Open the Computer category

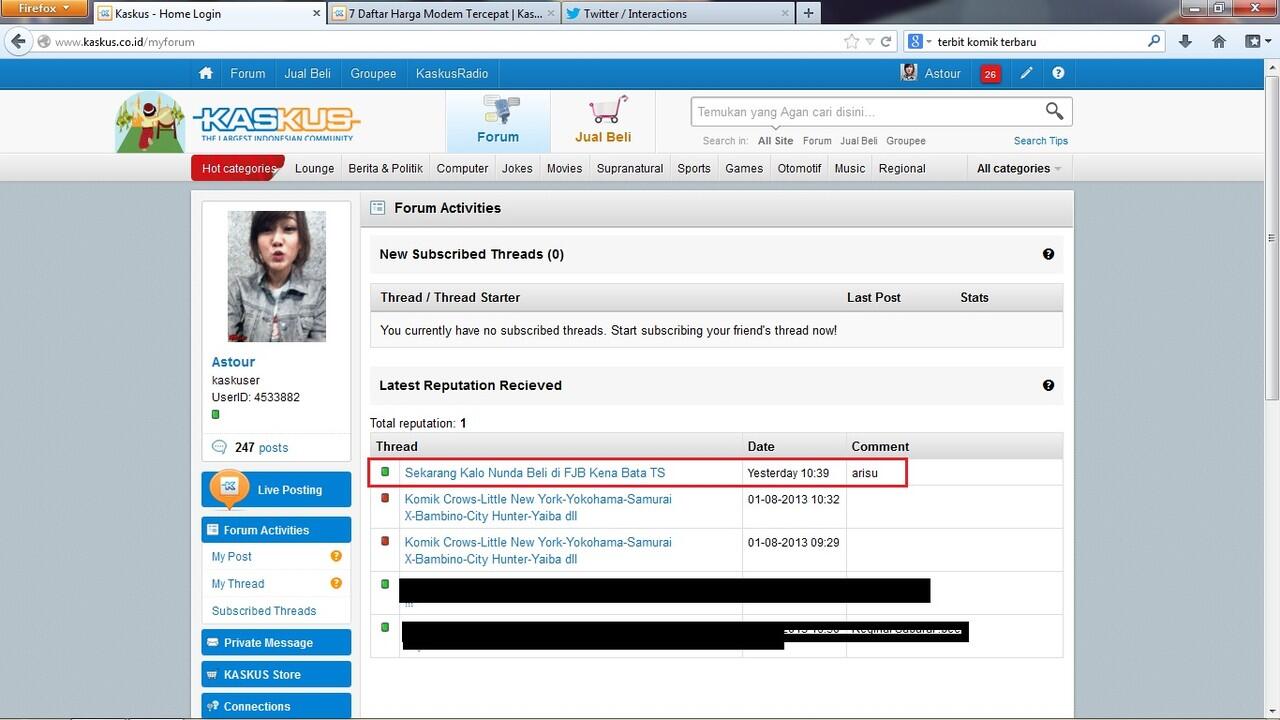(462, 168)
